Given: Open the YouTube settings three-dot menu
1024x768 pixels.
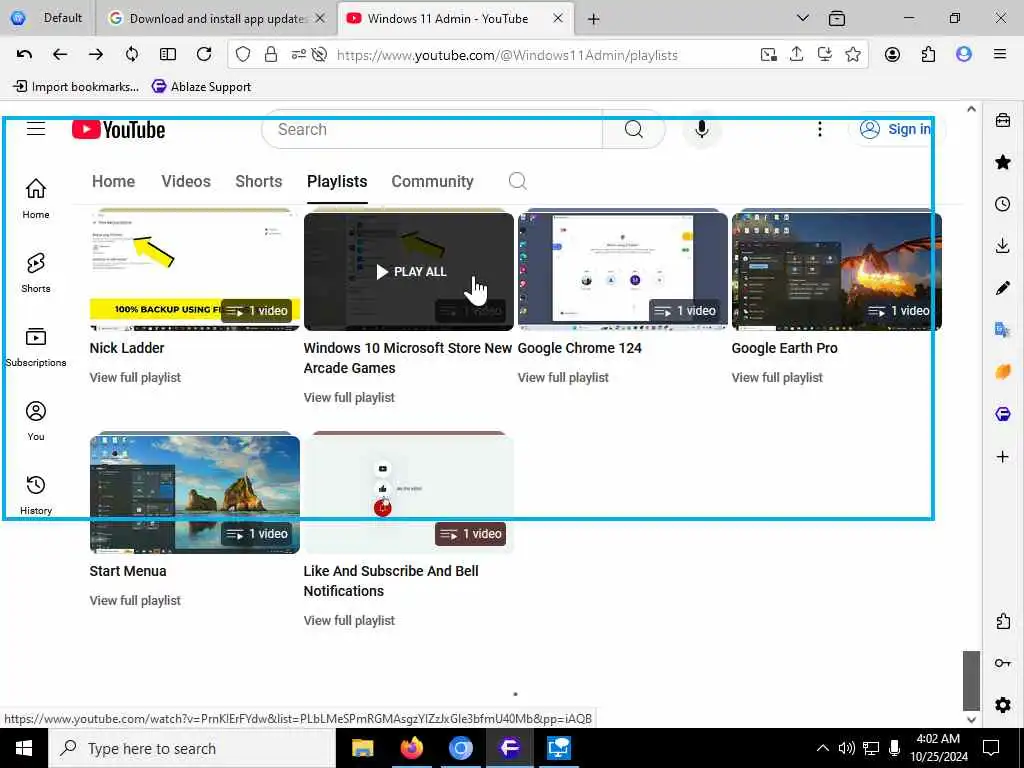Looking at the screenshot, I should tap(820, 129).
